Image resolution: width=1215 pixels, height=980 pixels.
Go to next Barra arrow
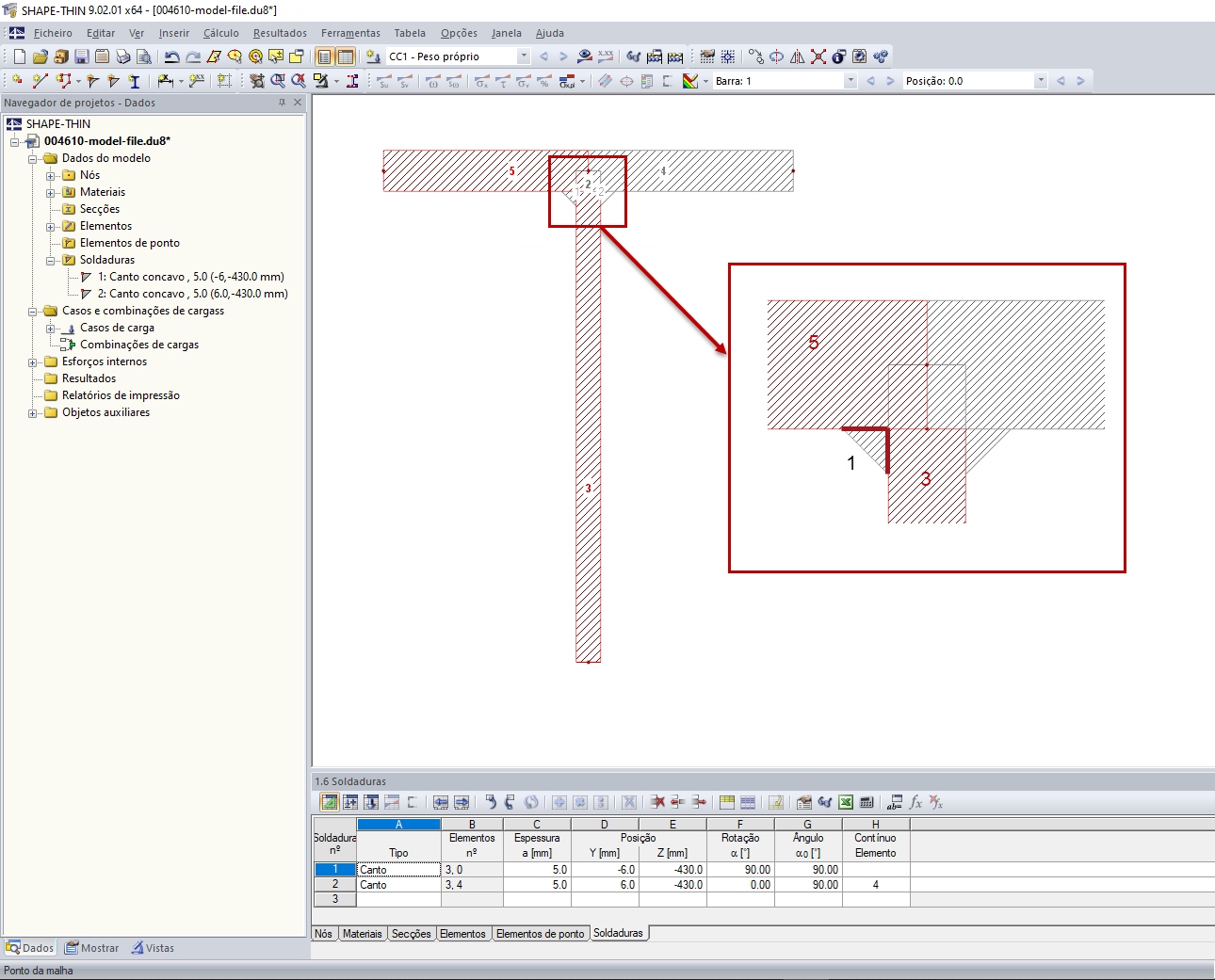click(890, 81)
